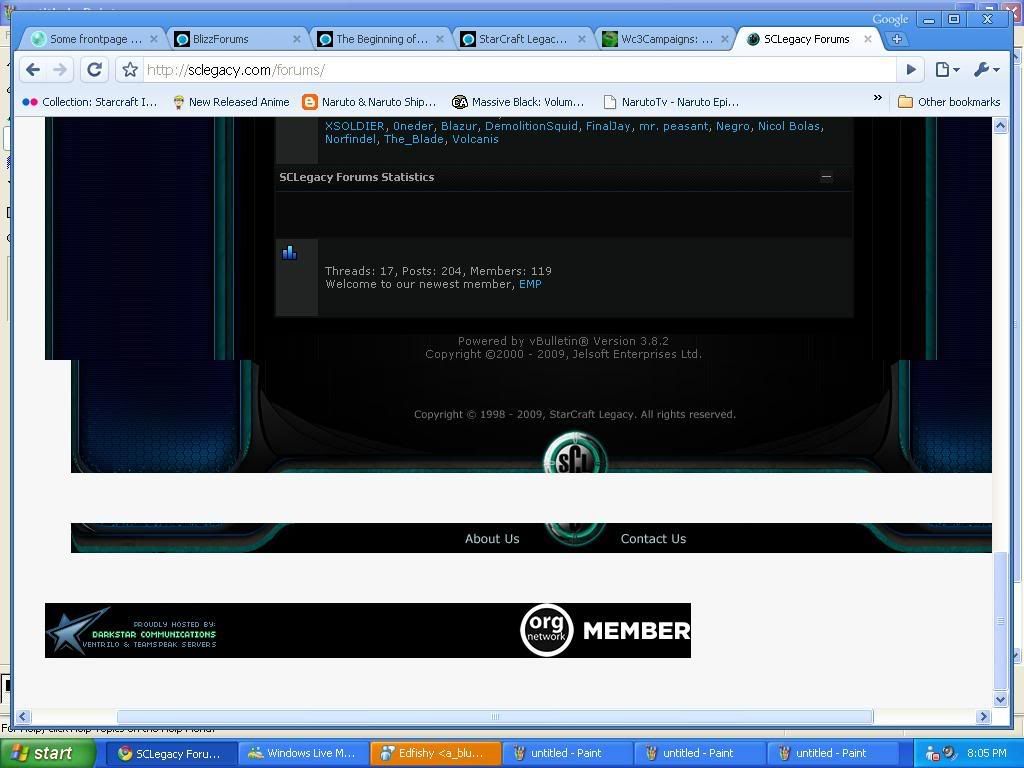Open the page control menu icon

click(946, 69)
